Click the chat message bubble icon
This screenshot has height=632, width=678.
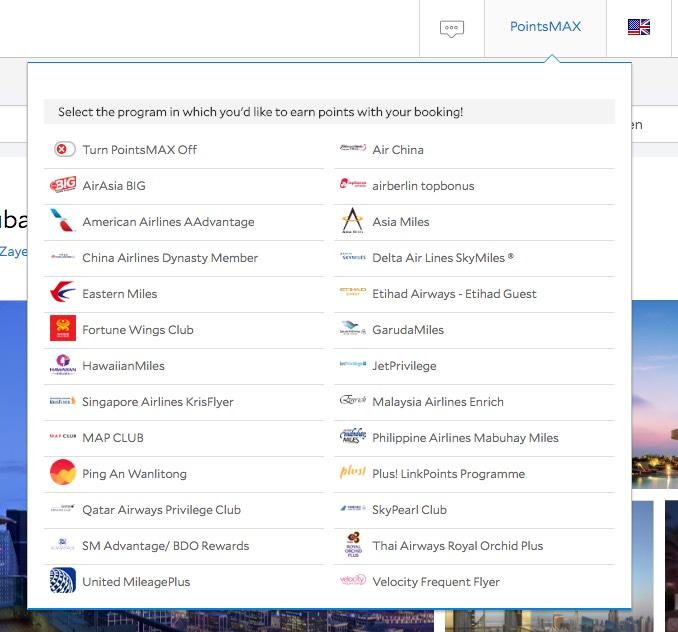452,29
